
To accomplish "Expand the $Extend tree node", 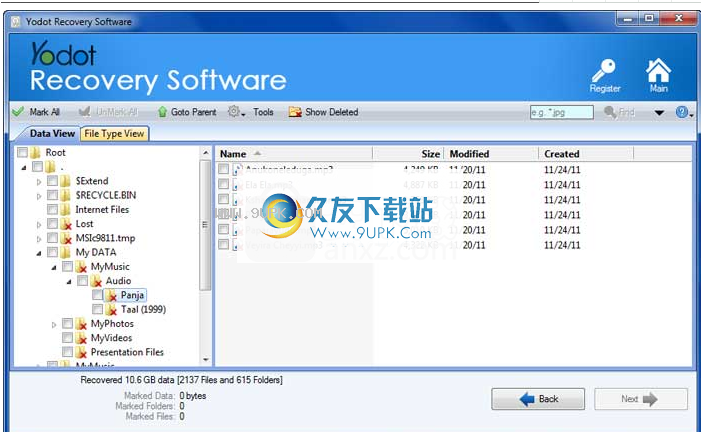I will point(39,182).
